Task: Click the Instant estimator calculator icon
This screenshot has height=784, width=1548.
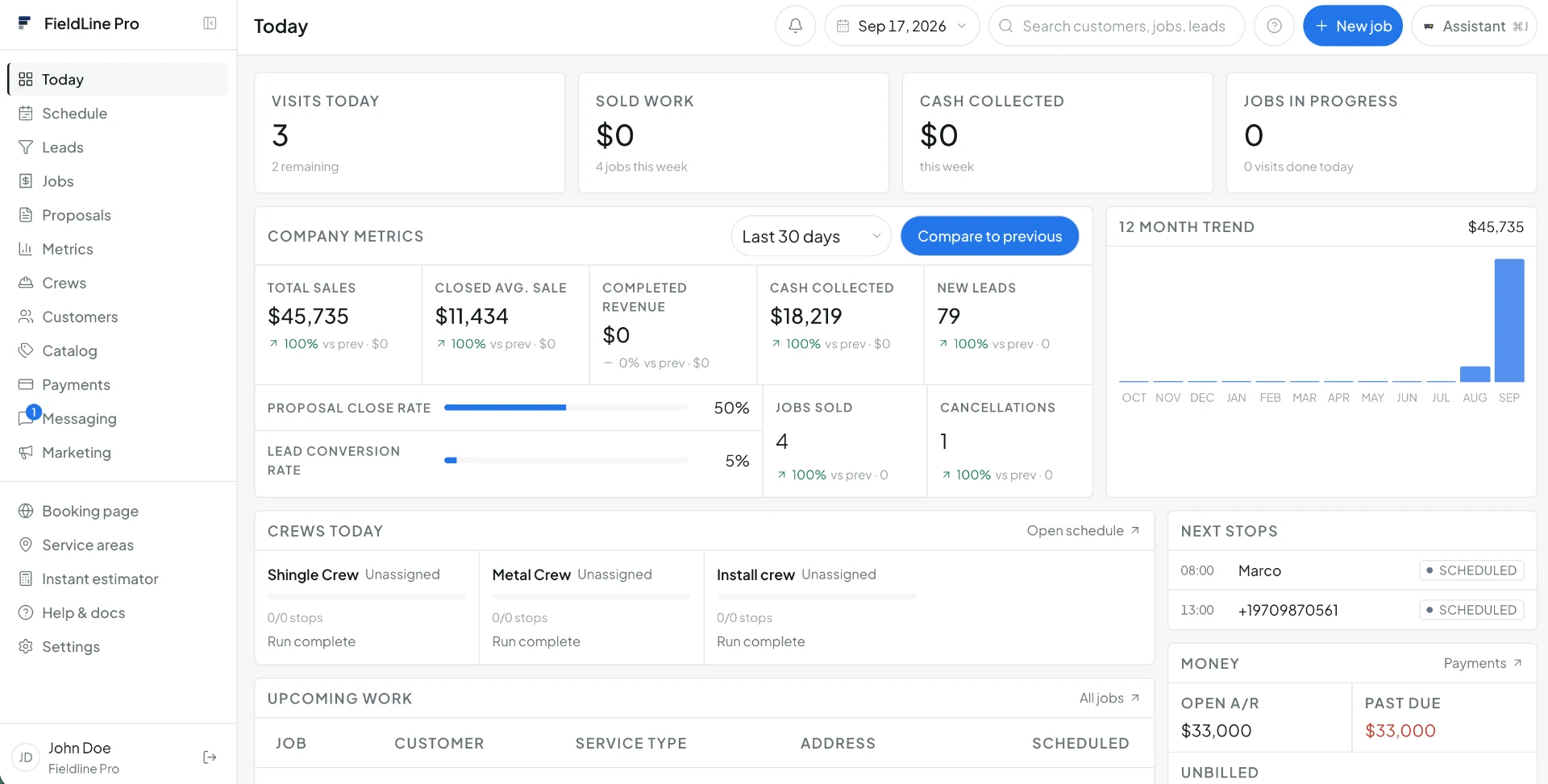Action: coord(26,579)
